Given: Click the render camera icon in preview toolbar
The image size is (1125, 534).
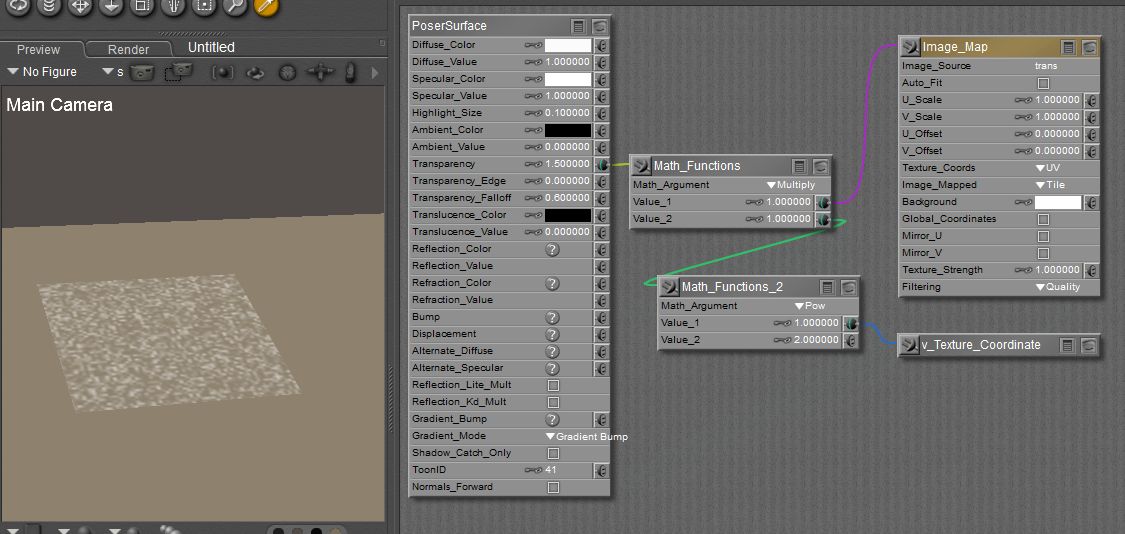Looking at the screenshot, I should point(142,72).
